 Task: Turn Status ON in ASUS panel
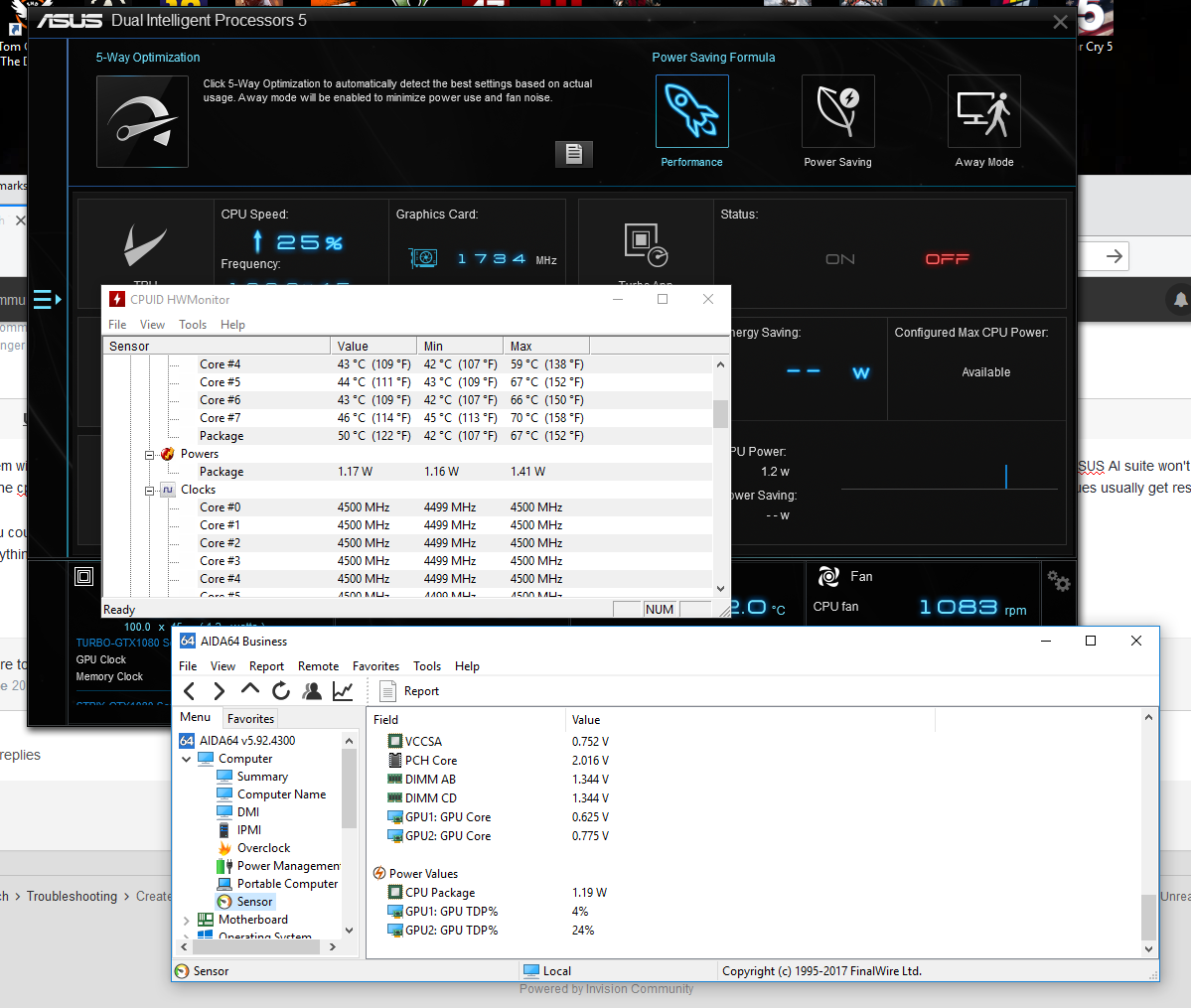pos(840,260)
